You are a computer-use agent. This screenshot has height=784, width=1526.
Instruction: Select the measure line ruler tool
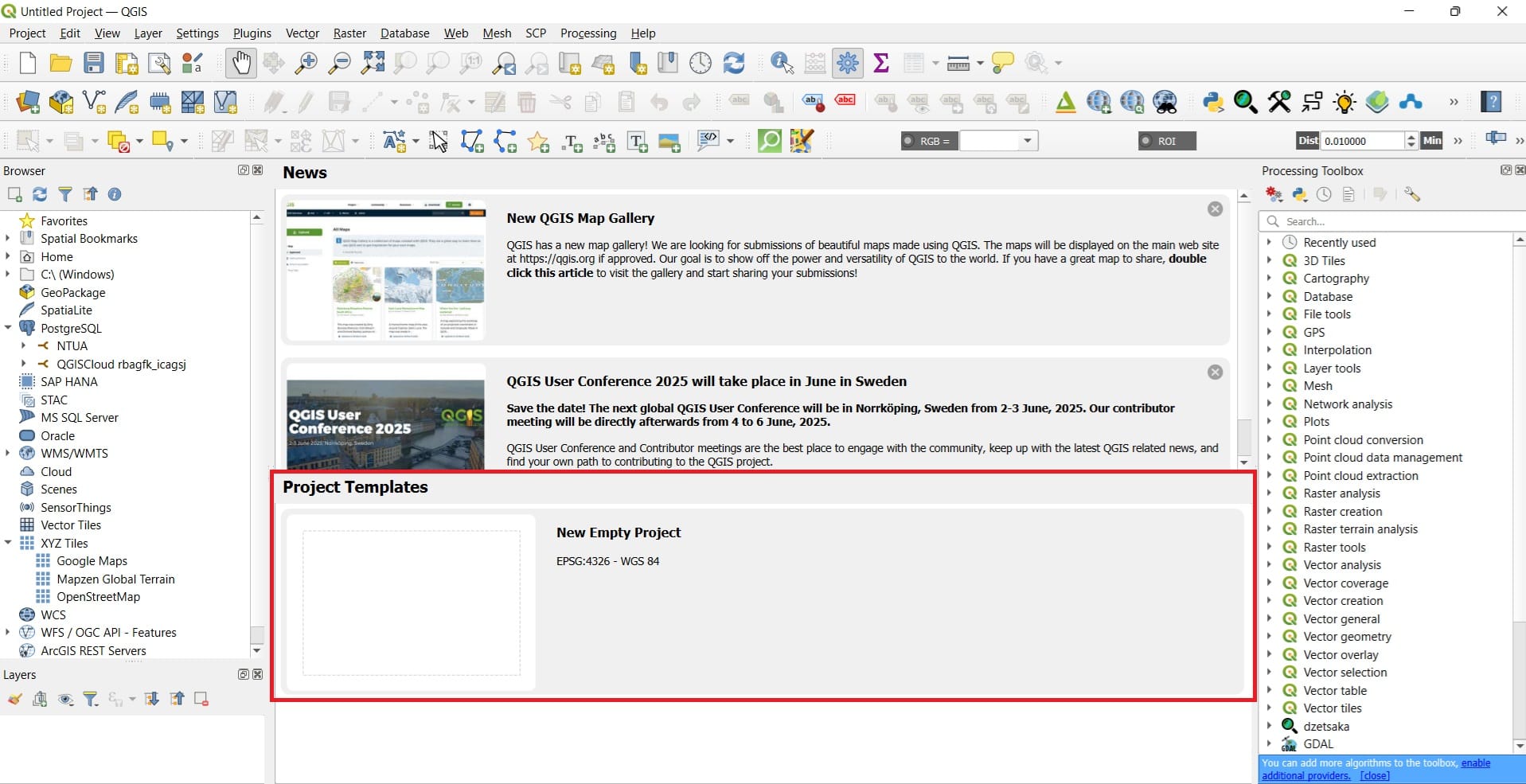pyautogui.click(x=958, y=63)
